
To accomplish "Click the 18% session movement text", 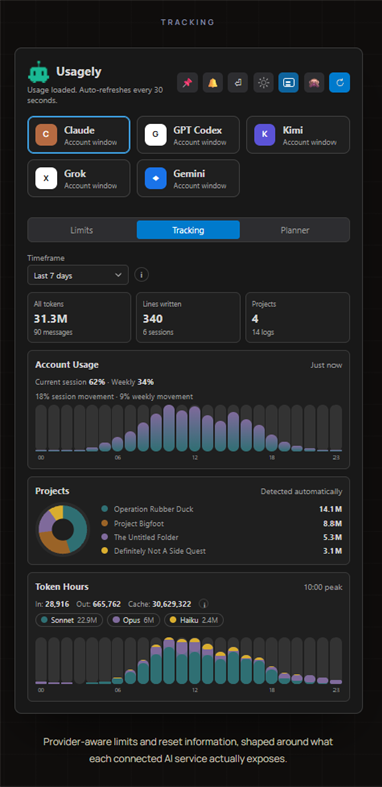I will [74, 396].
